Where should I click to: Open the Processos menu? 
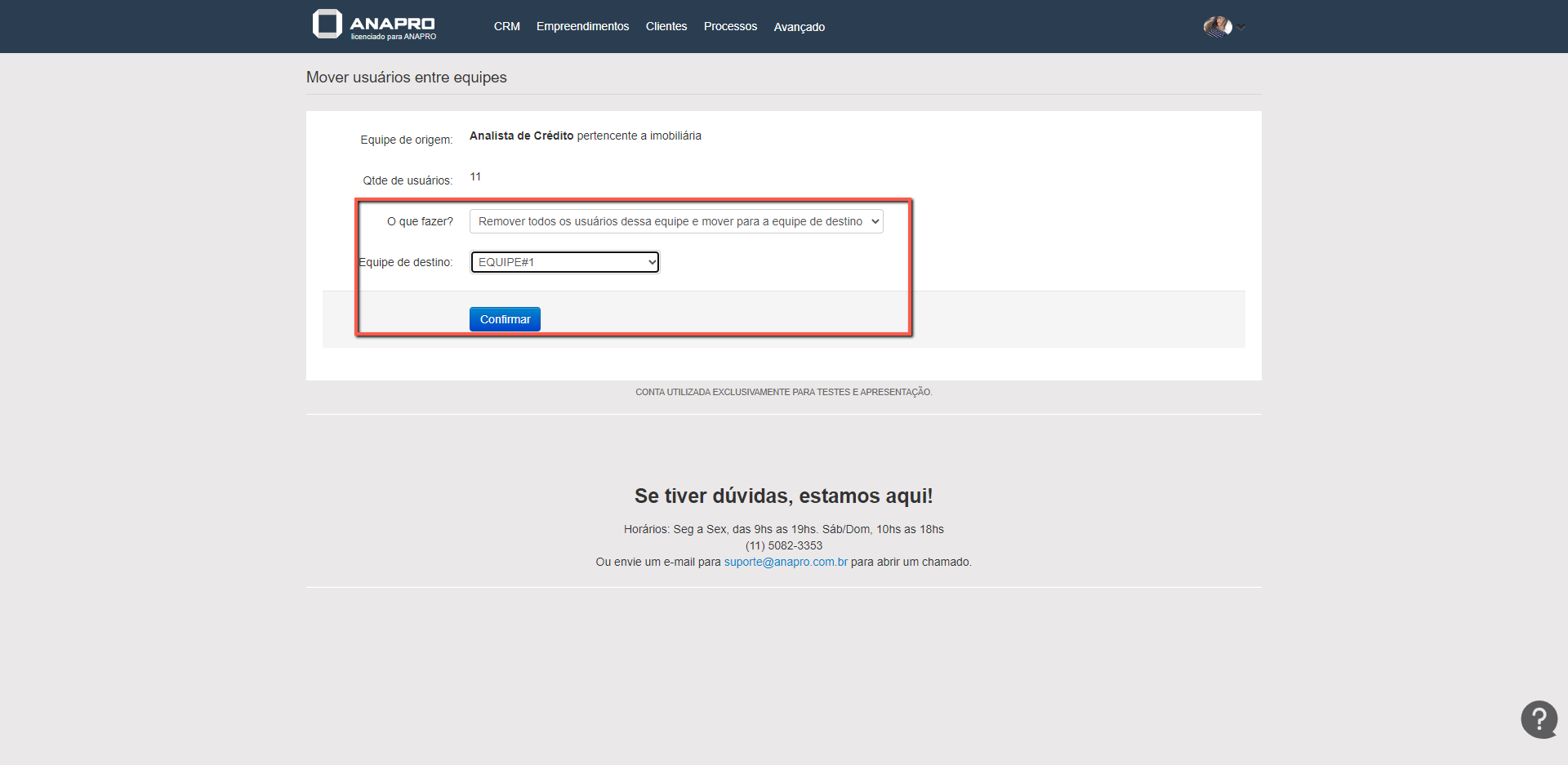(730, 26)
